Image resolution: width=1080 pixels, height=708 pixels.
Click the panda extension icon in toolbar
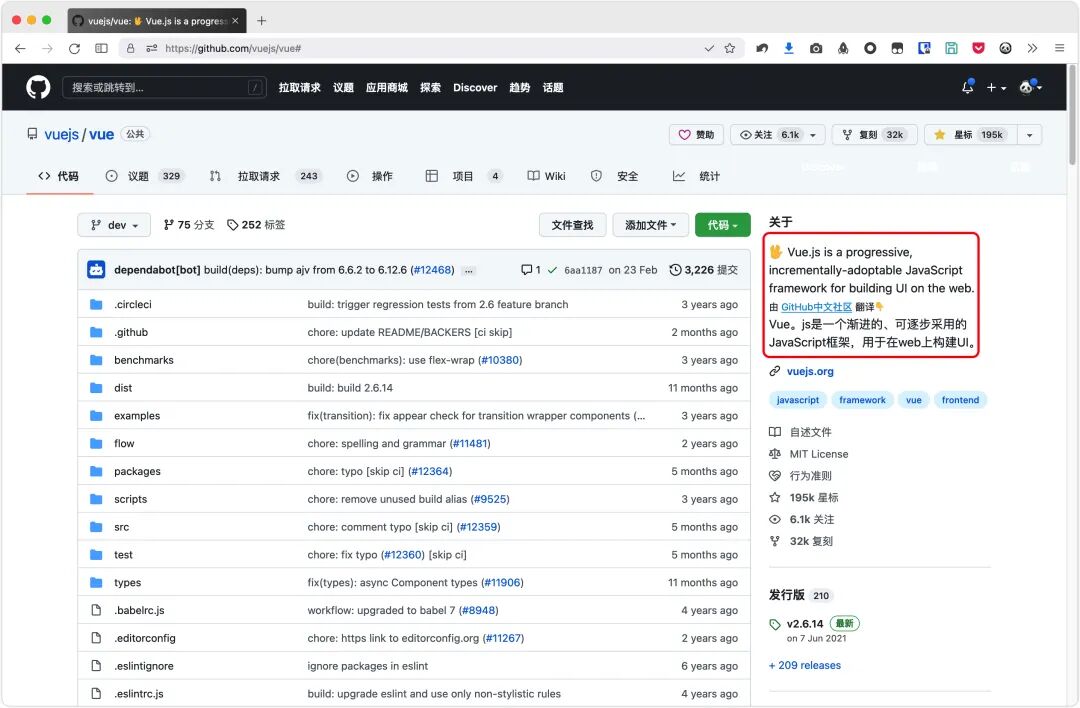[1005, 48]
